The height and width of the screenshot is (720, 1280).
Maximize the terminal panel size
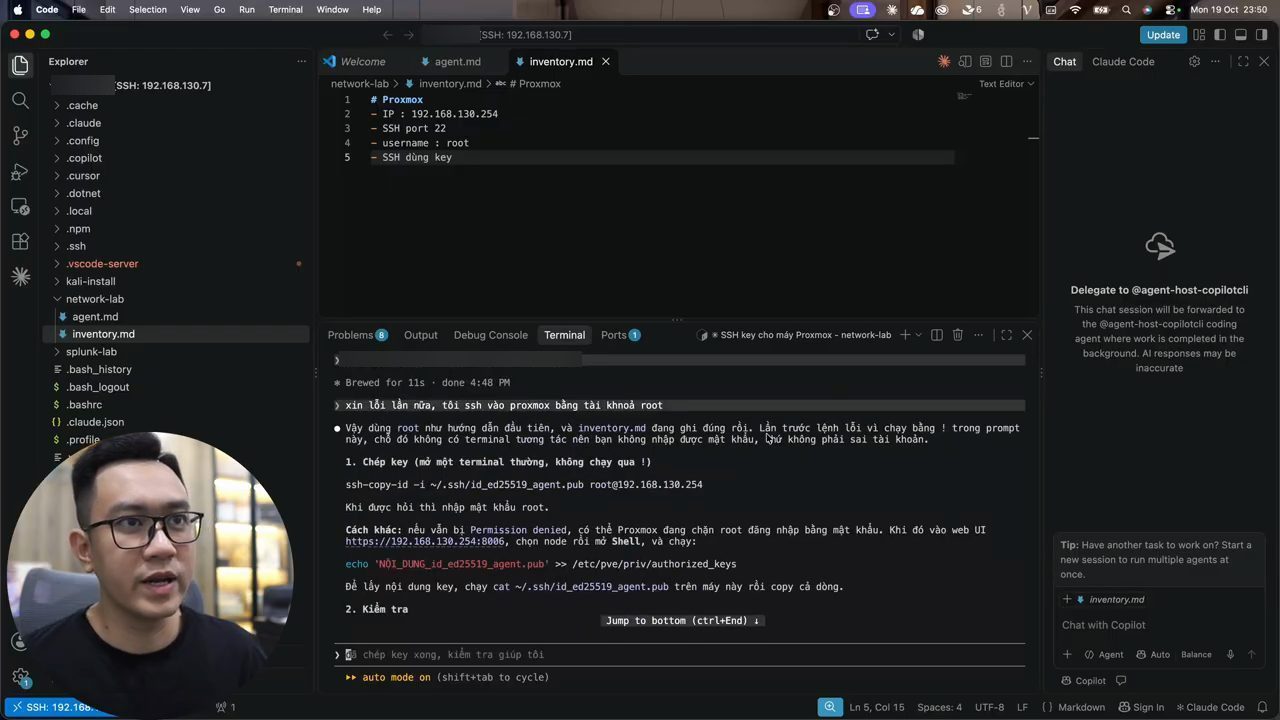coord(1006,335)
